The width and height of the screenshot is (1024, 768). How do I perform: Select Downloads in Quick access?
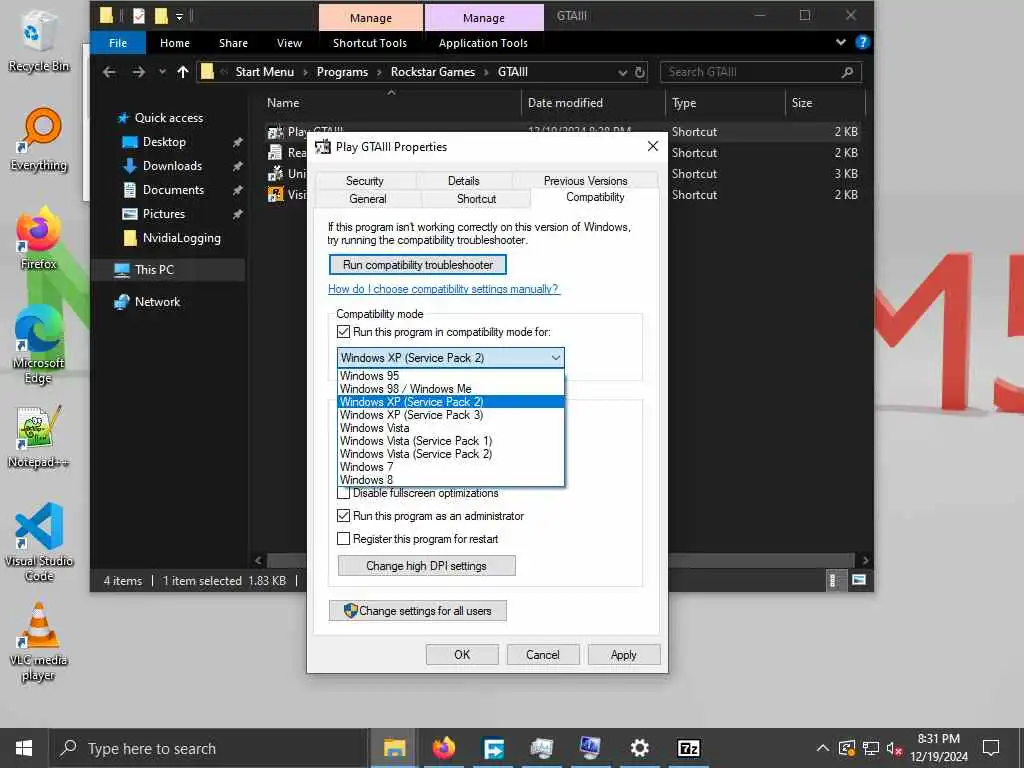pyautogui.click(x=172, y=166)
